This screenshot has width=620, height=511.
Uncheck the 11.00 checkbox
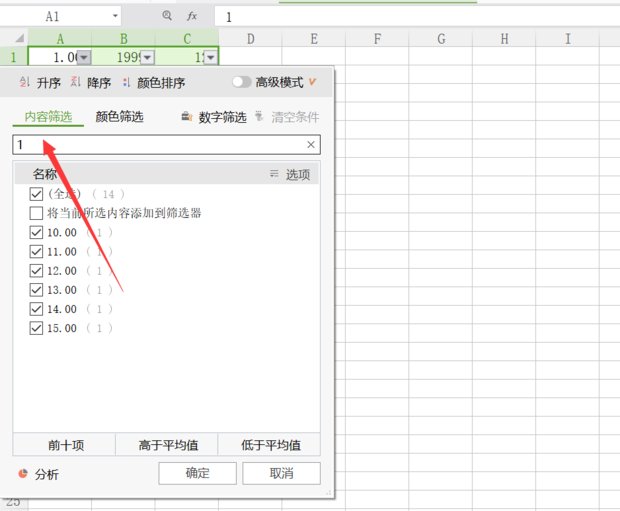click(36, 252)
